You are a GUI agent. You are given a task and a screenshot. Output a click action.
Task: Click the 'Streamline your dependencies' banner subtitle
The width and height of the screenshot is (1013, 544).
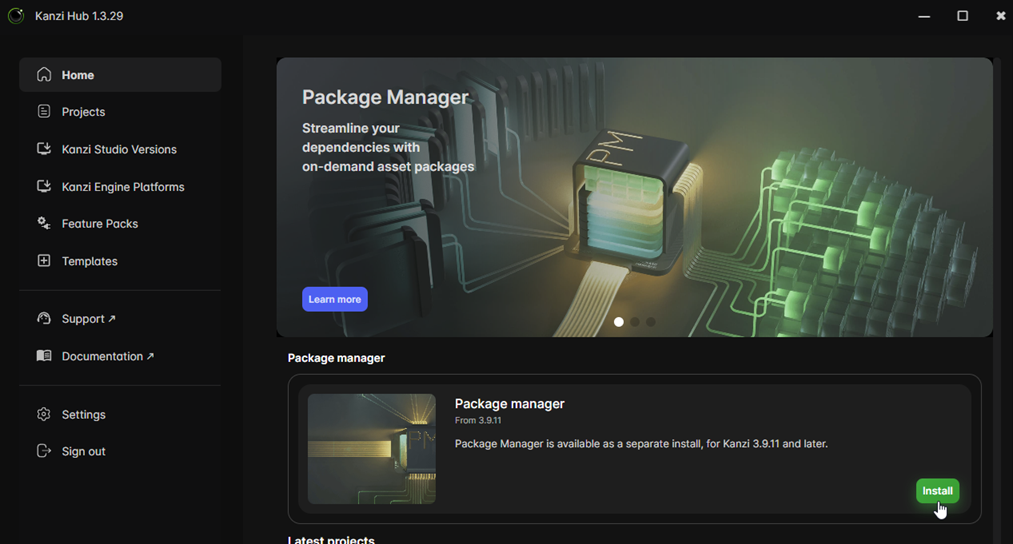(388, 147)
